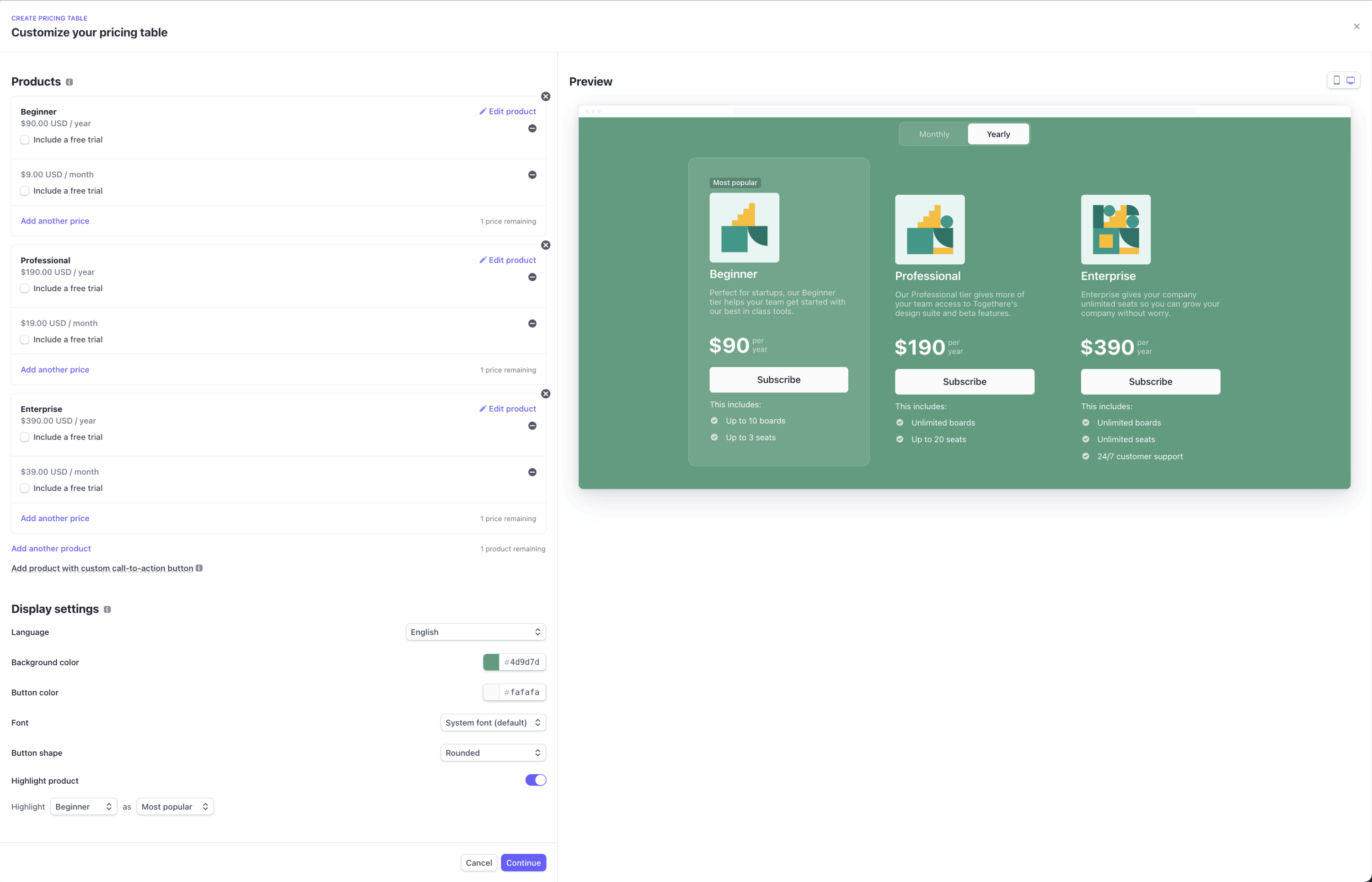Screen dimensions: 1372x882
Task: Open the Font dropdown selector
Action: [493, 722]
